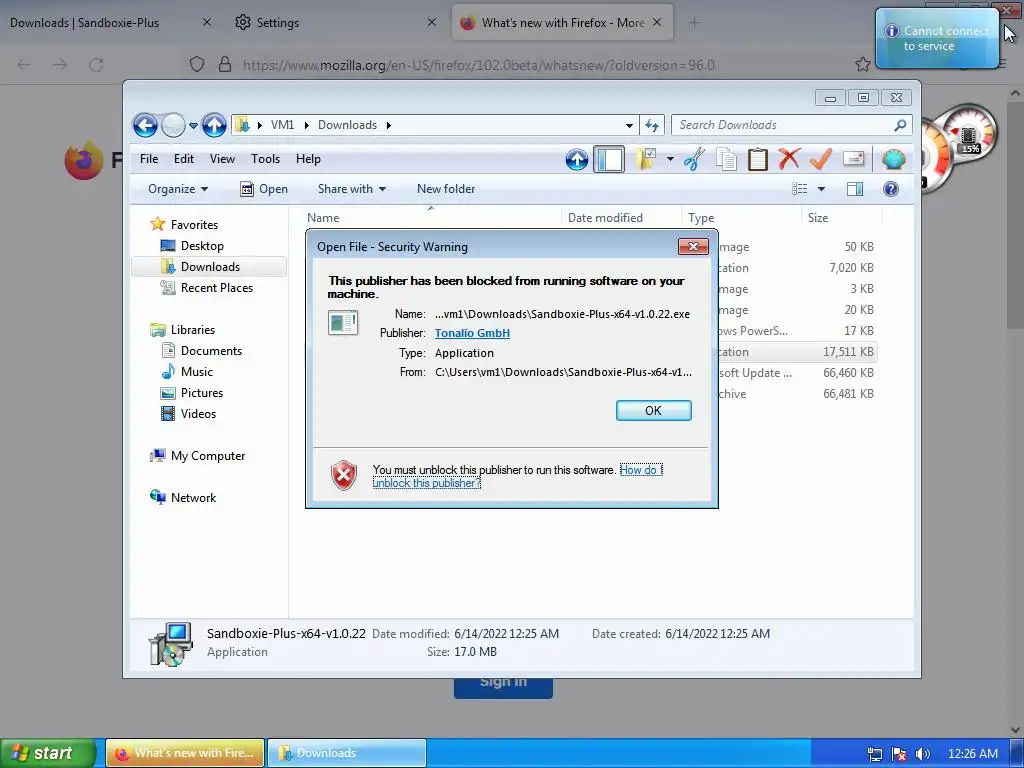Paste using the clipboard icon

[758, 159]
